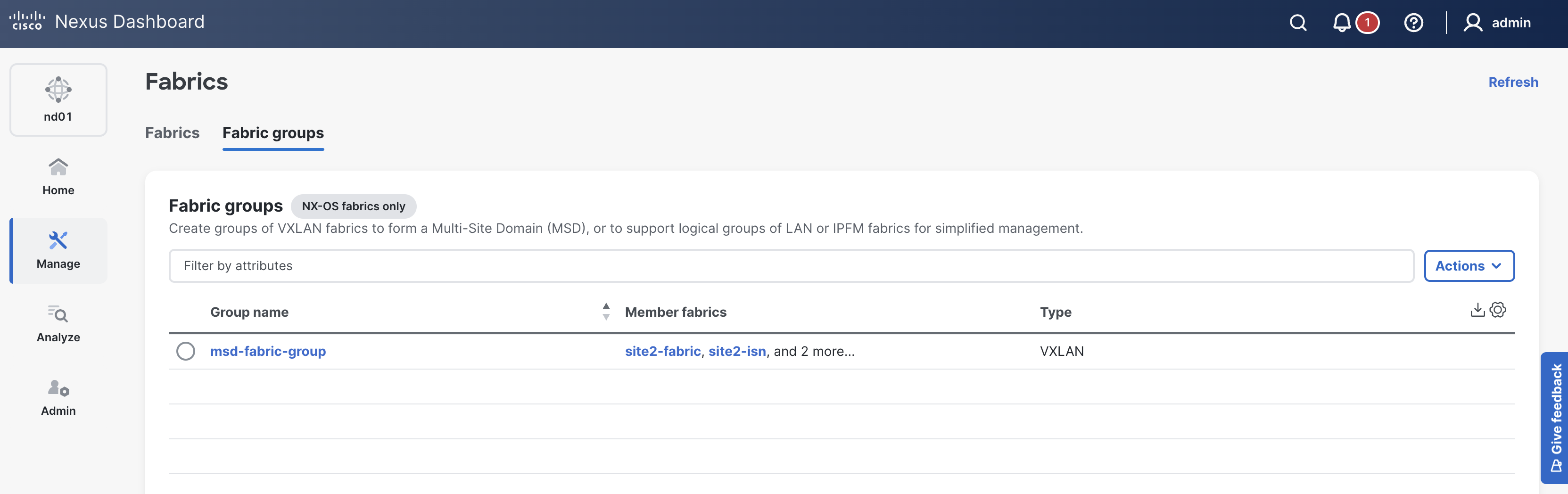Open table column settings gear
The image size is (1568, 494).
pyautogui.click(x=1498, y=310)
